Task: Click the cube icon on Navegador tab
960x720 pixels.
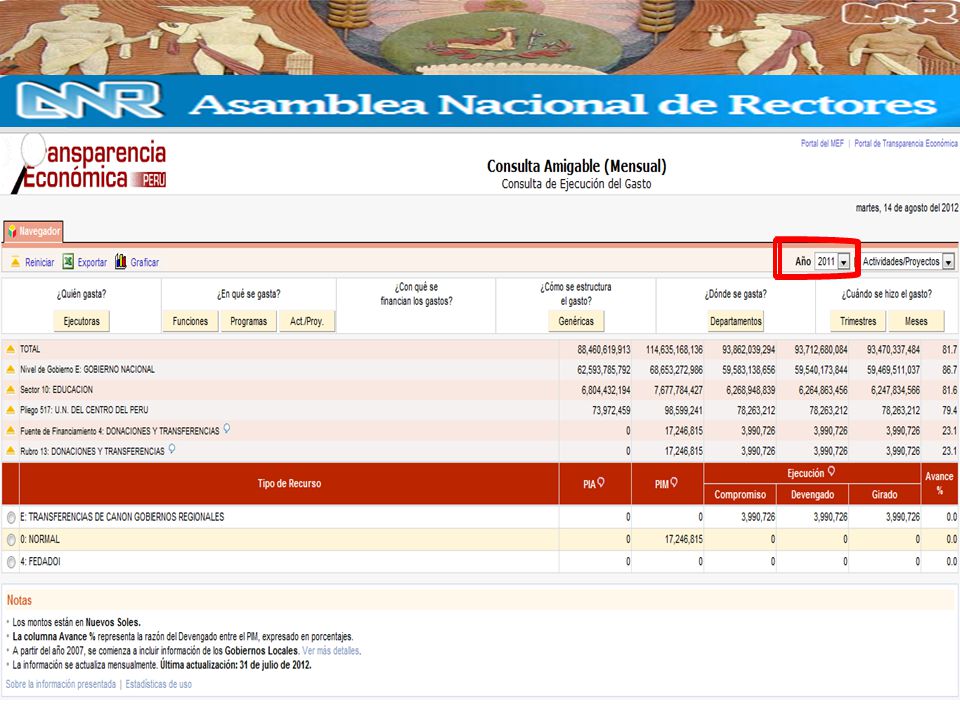Action: click(12, 231)
